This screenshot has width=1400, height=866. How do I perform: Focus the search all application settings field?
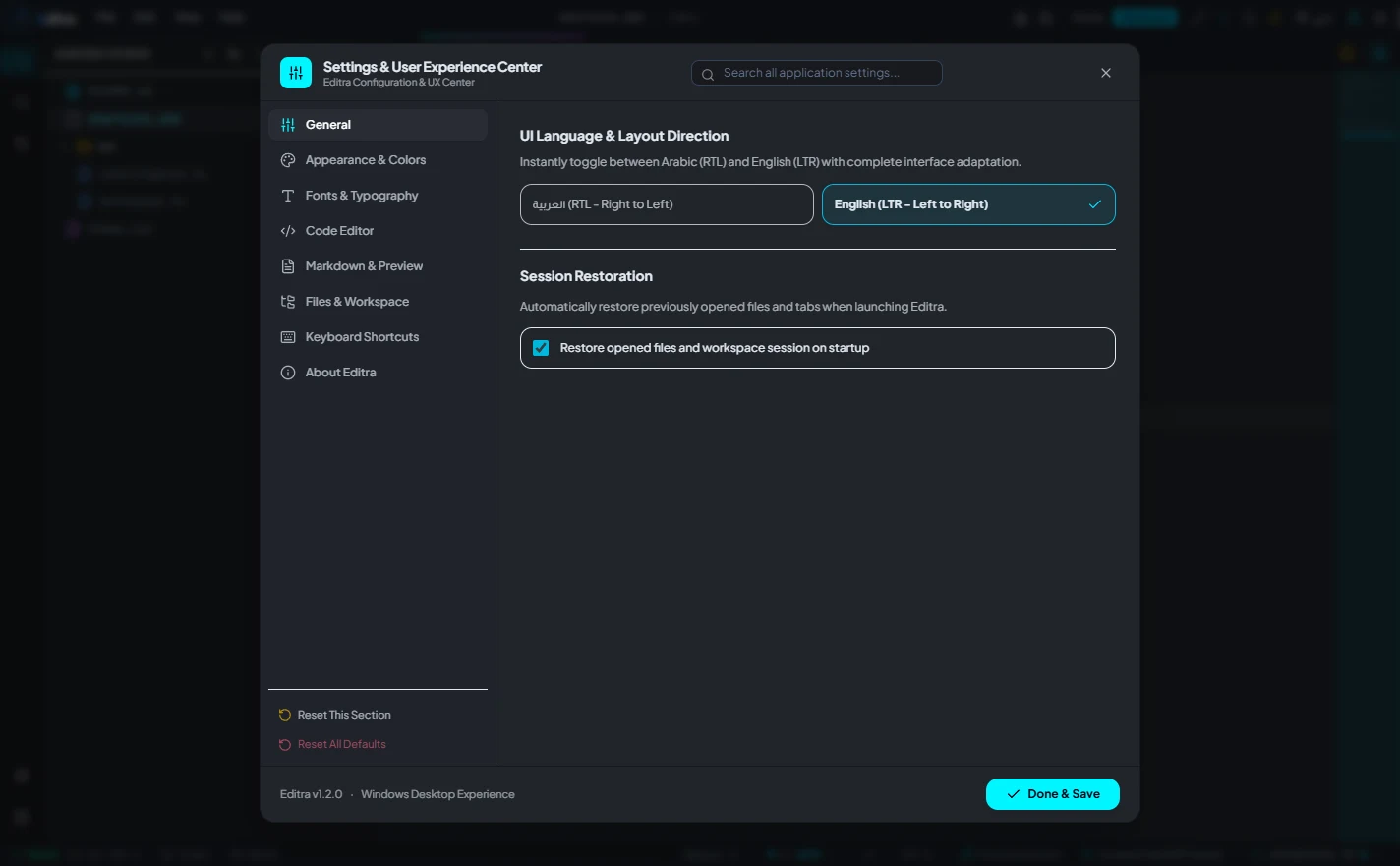click(x=817, y=73)
